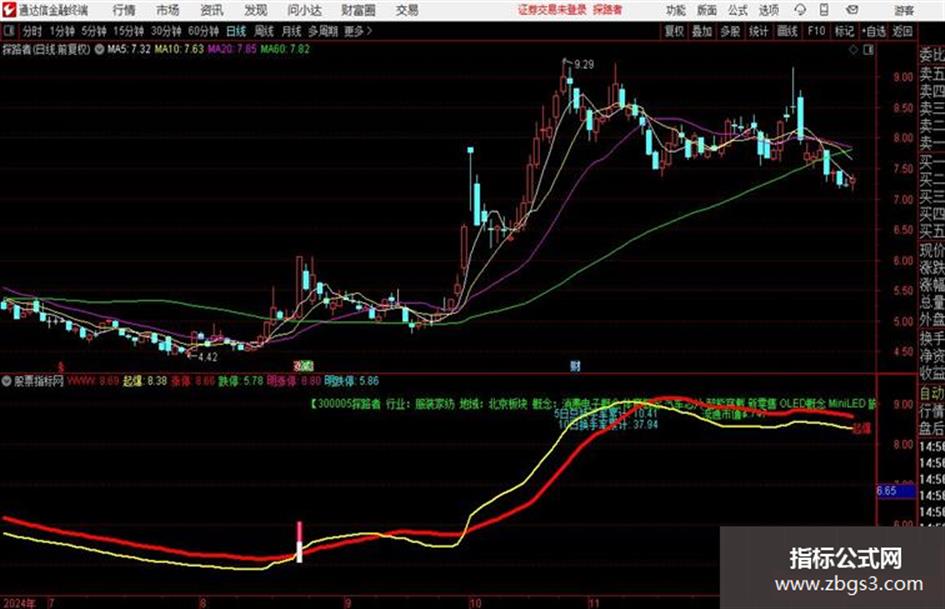Switch to 15分钟 period
This screenshot has width=945, height=609.
tap(128, 31)
